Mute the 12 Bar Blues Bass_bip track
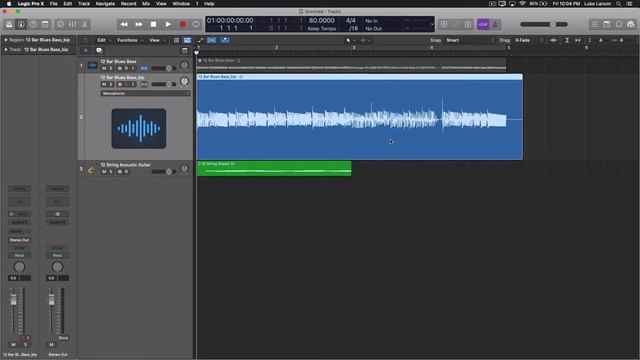Screen dimensions: 640x360 [104, 84]
